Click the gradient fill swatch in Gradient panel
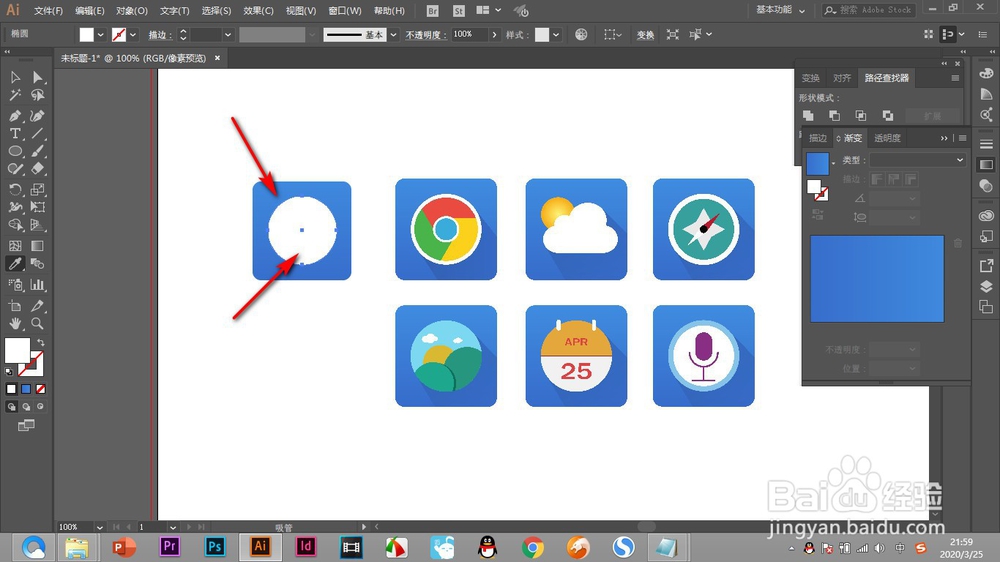 (818, 163)
